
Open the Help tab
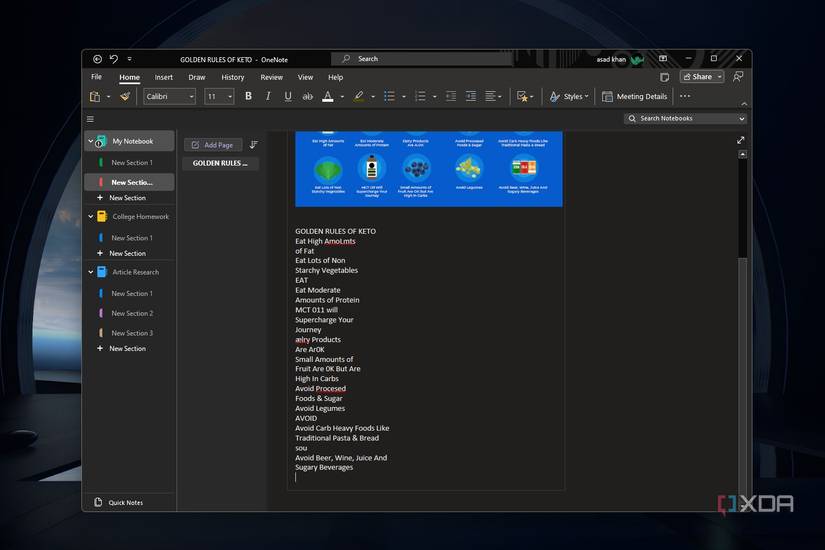coord(336,77)
